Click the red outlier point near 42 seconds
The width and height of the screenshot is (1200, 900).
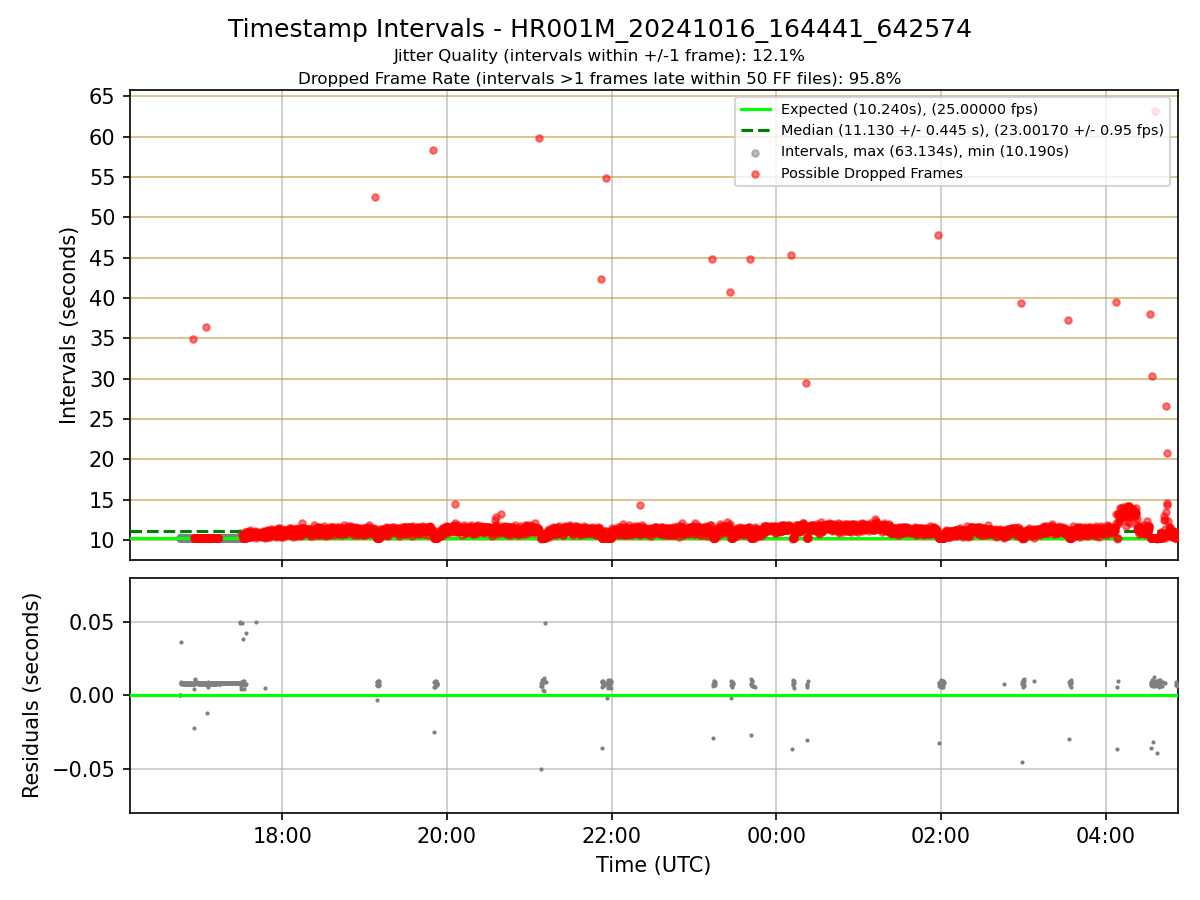[x=601, y=279]
